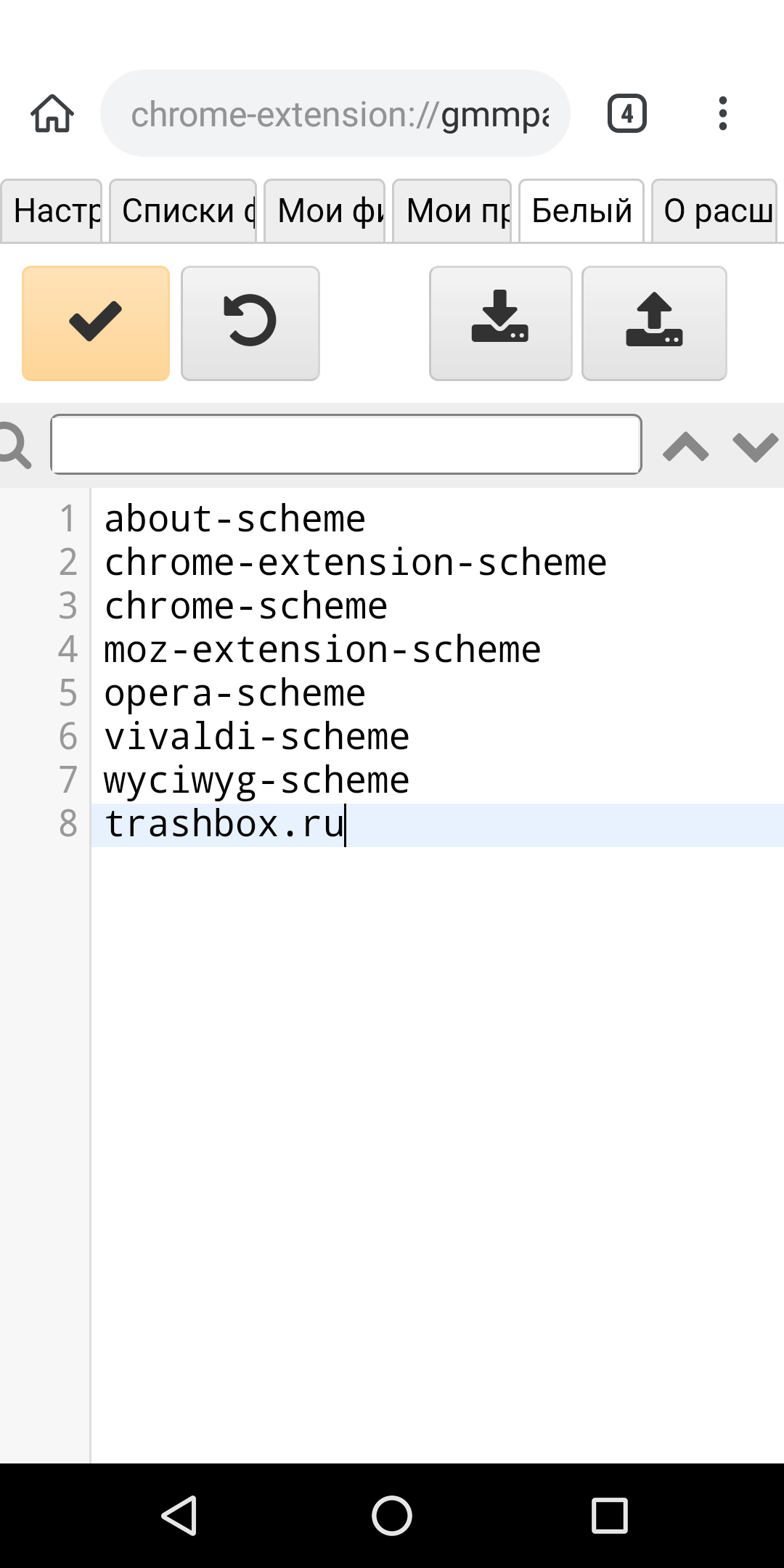The width and height of the screenshot is (784, 1568).
Task: Open the Мои фи my filters tab
Action: tap(324, 211)
